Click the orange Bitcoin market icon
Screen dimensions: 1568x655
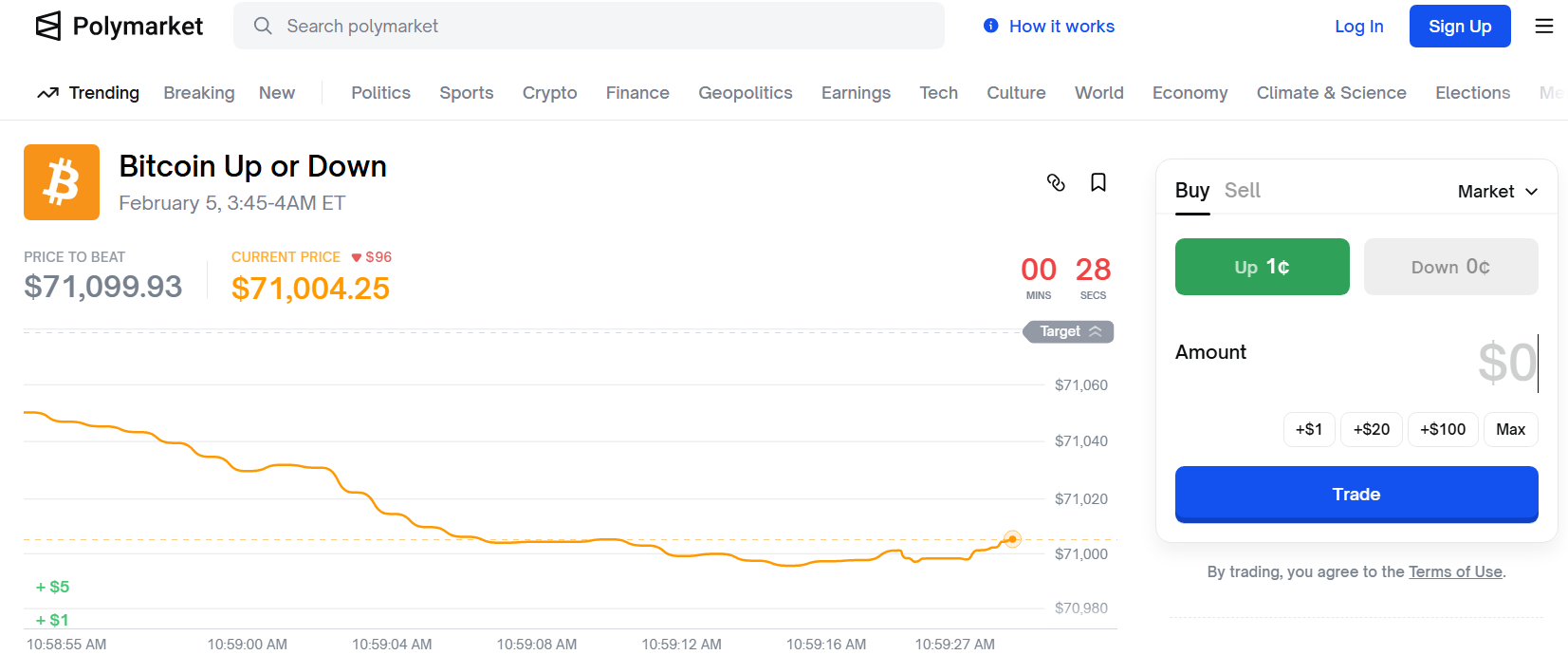[62, 182]
